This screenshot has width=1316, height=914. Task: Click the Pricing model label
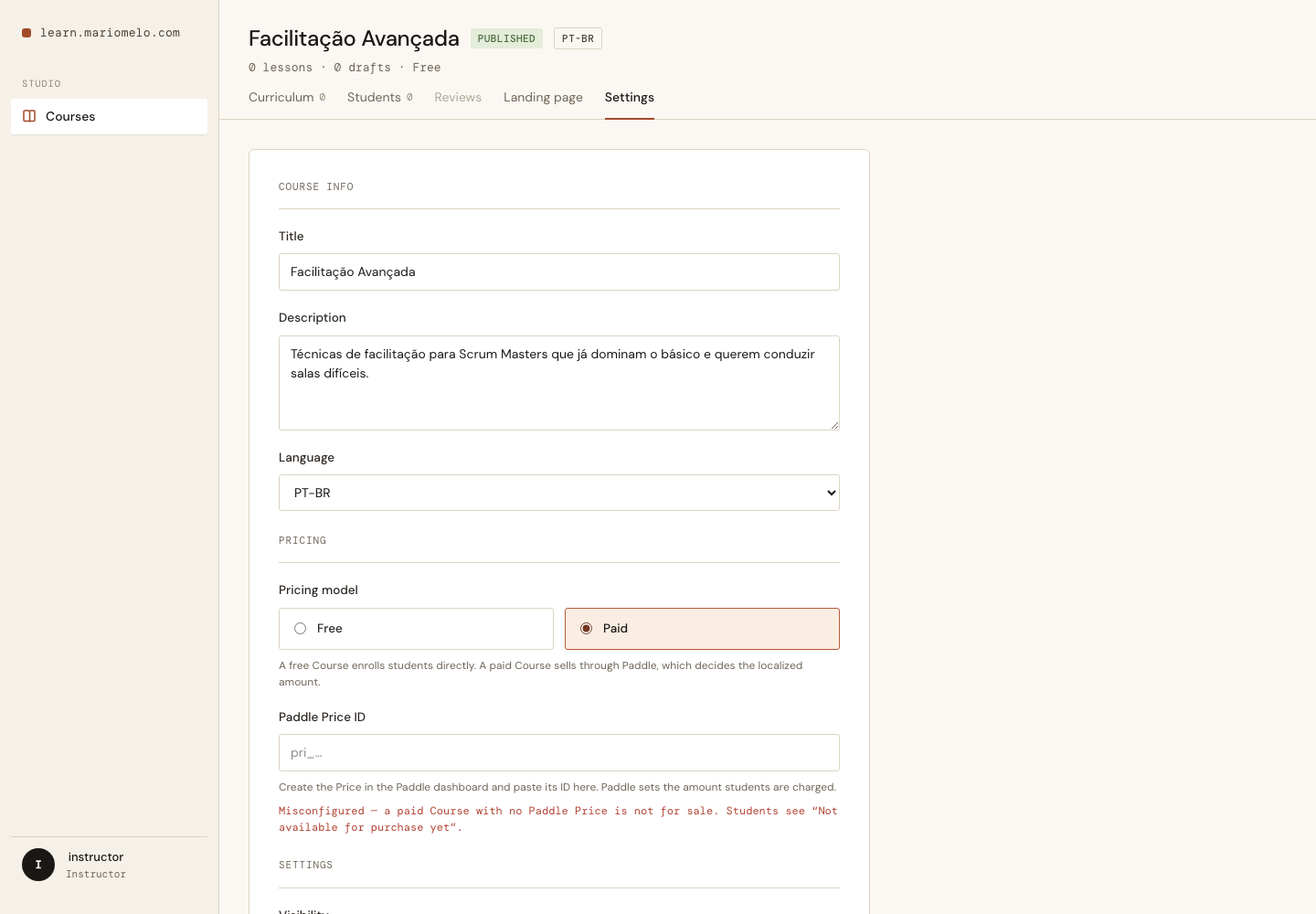coord(318,590)
